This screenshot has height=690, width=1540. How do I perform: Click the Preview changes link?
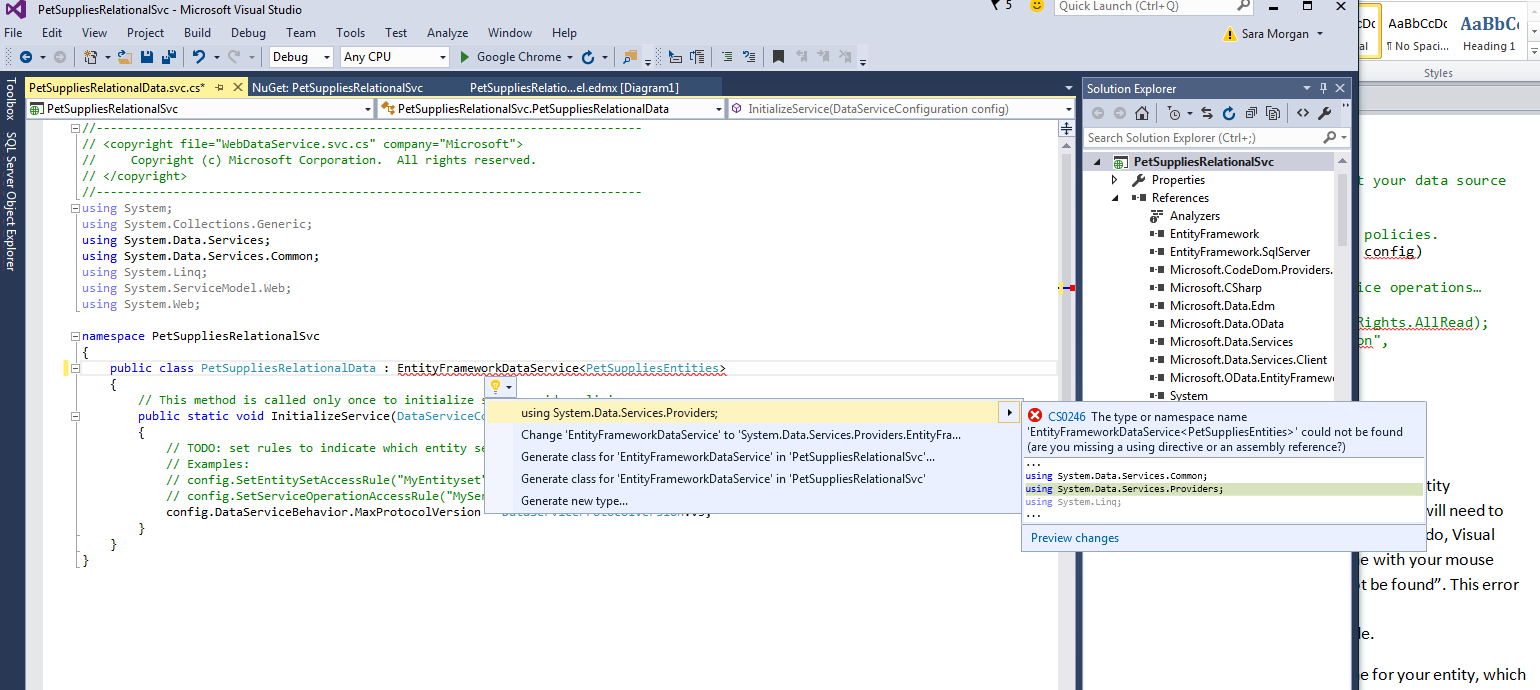tap(1075, 538)
